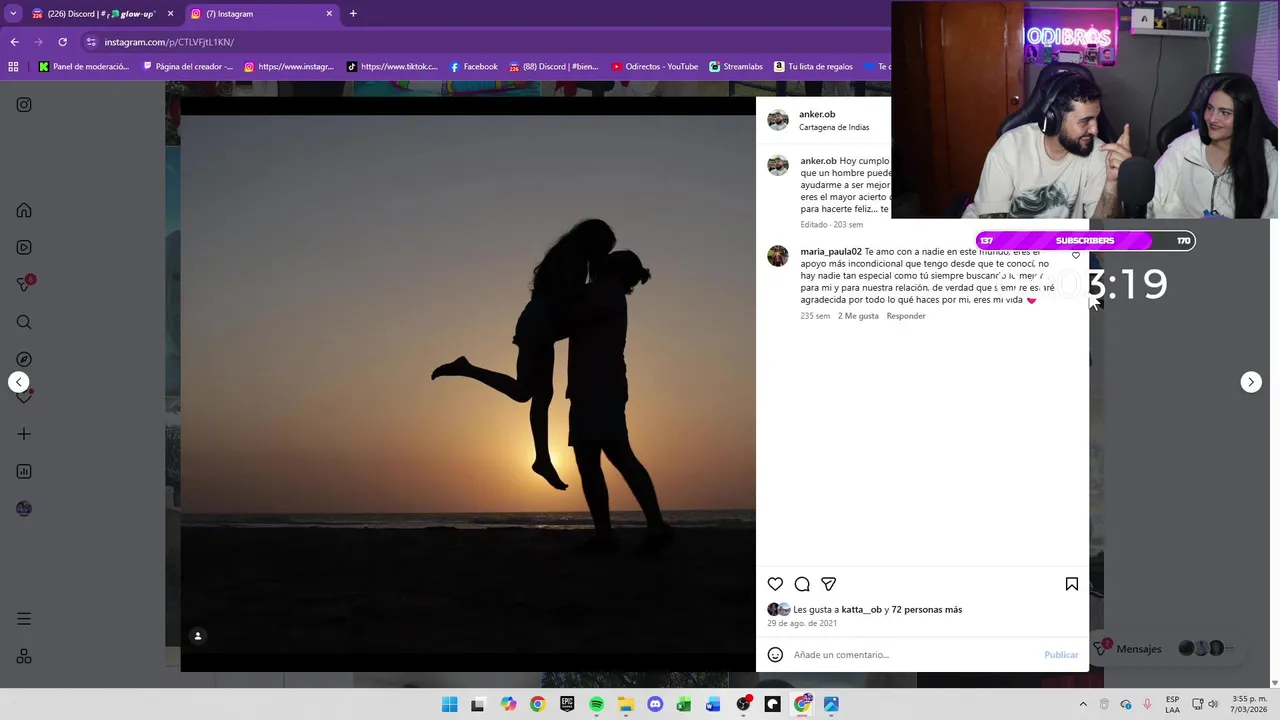1280x720 pixels.
Task: Open the apps grid in bookmarks bar
Action: pos(13,67)
